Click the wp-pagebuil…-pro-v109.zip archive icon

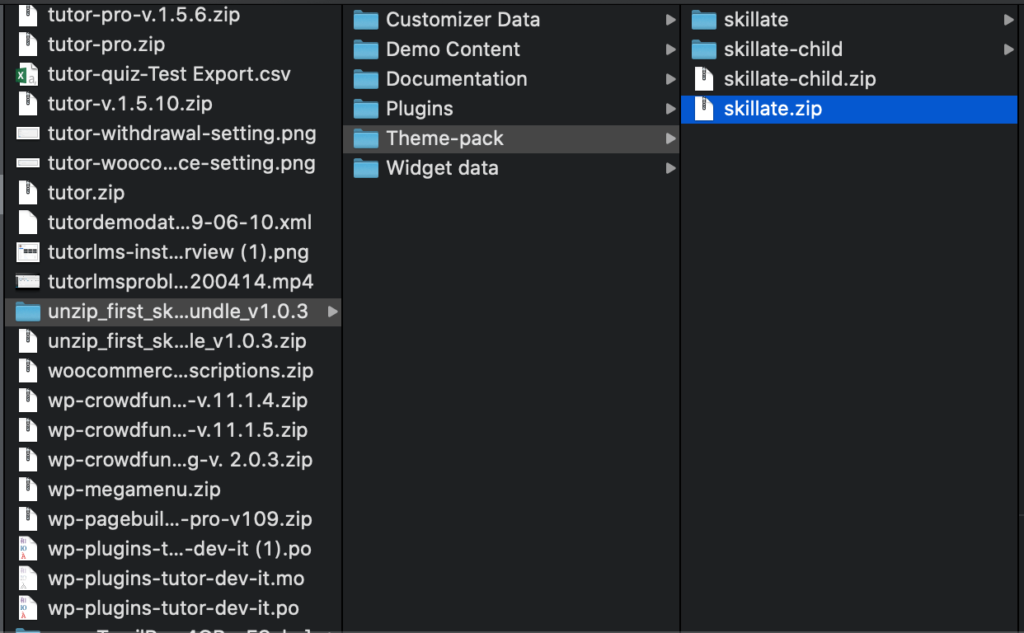coord(27,519)
